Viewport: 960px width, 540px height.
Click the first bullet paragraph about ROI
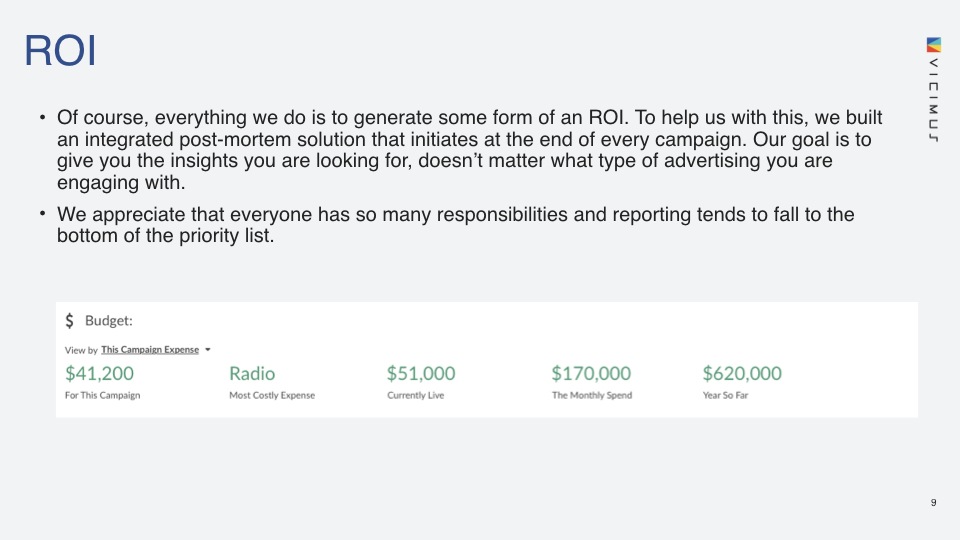click(x=470, y=149)
